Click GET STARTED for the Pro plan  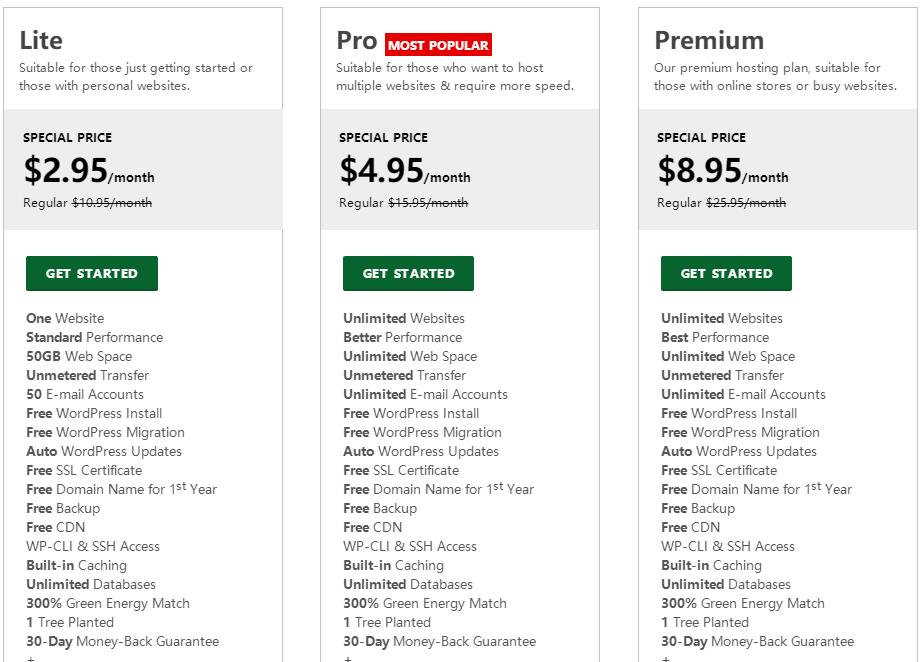408,273
